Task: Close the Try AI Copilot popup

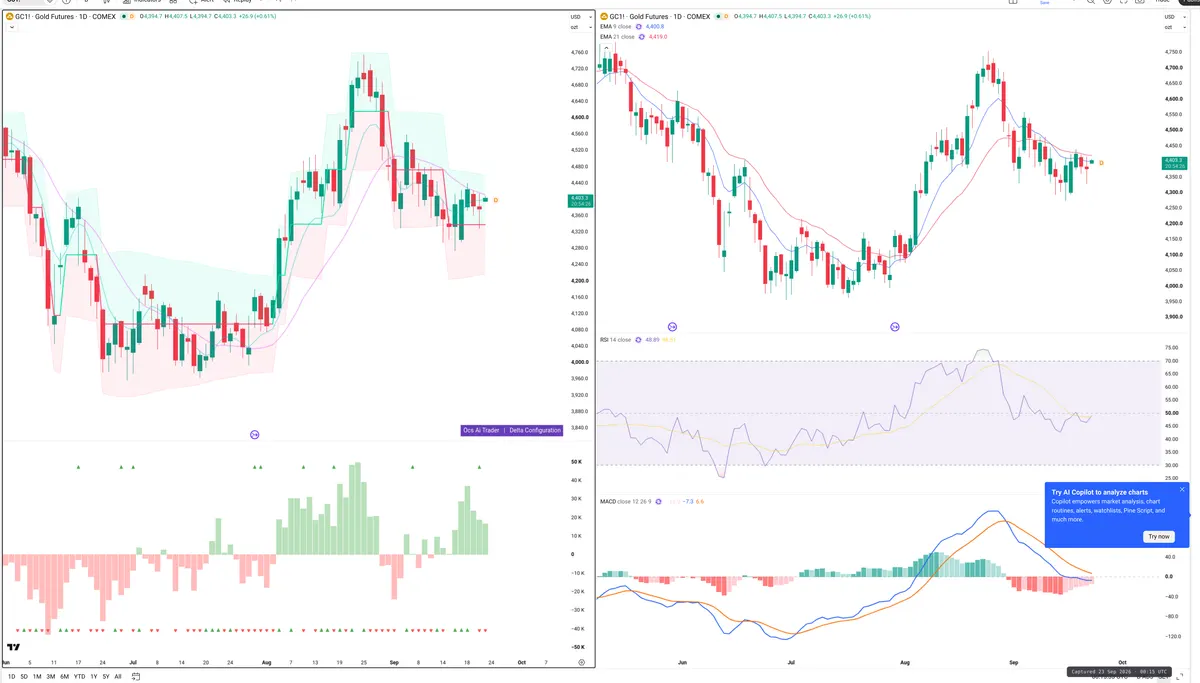Action: 1182,490
